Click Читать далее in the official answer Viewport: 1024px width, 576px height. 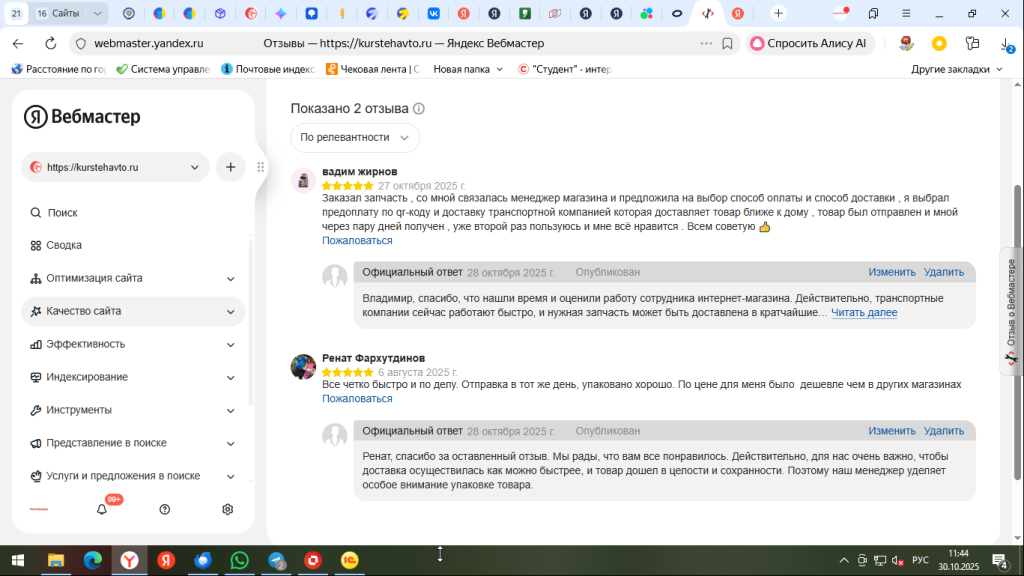(x=864, y=313)
